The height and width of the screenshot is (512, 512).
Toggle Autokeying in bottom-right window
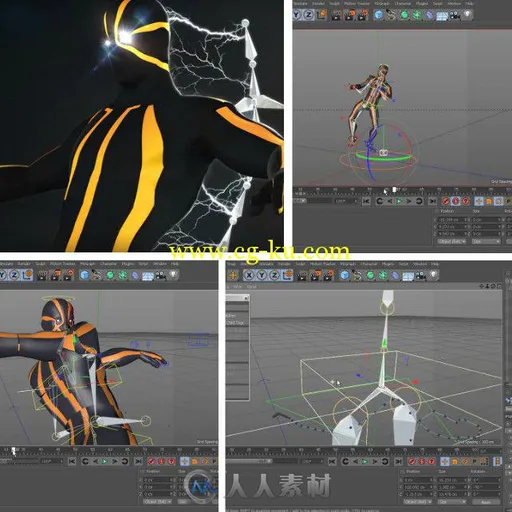pyautogui.click(x=422, y=461)
